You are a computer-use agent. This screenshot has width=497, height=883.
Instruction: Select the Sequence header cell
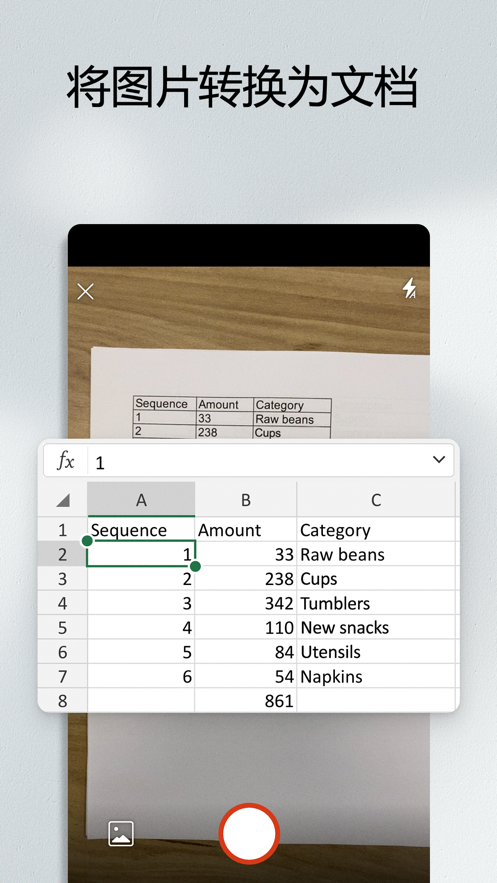[141, 530]
